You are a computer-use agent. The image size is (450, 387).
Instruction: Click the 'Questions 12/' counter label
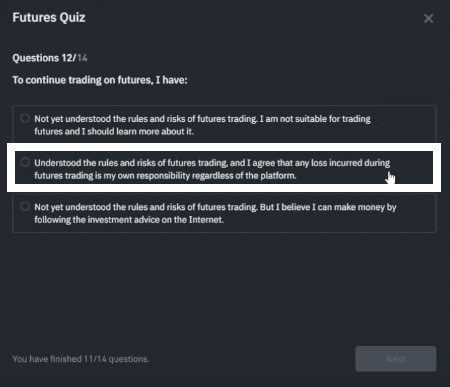pyautogui.click(x=44, y=58)
